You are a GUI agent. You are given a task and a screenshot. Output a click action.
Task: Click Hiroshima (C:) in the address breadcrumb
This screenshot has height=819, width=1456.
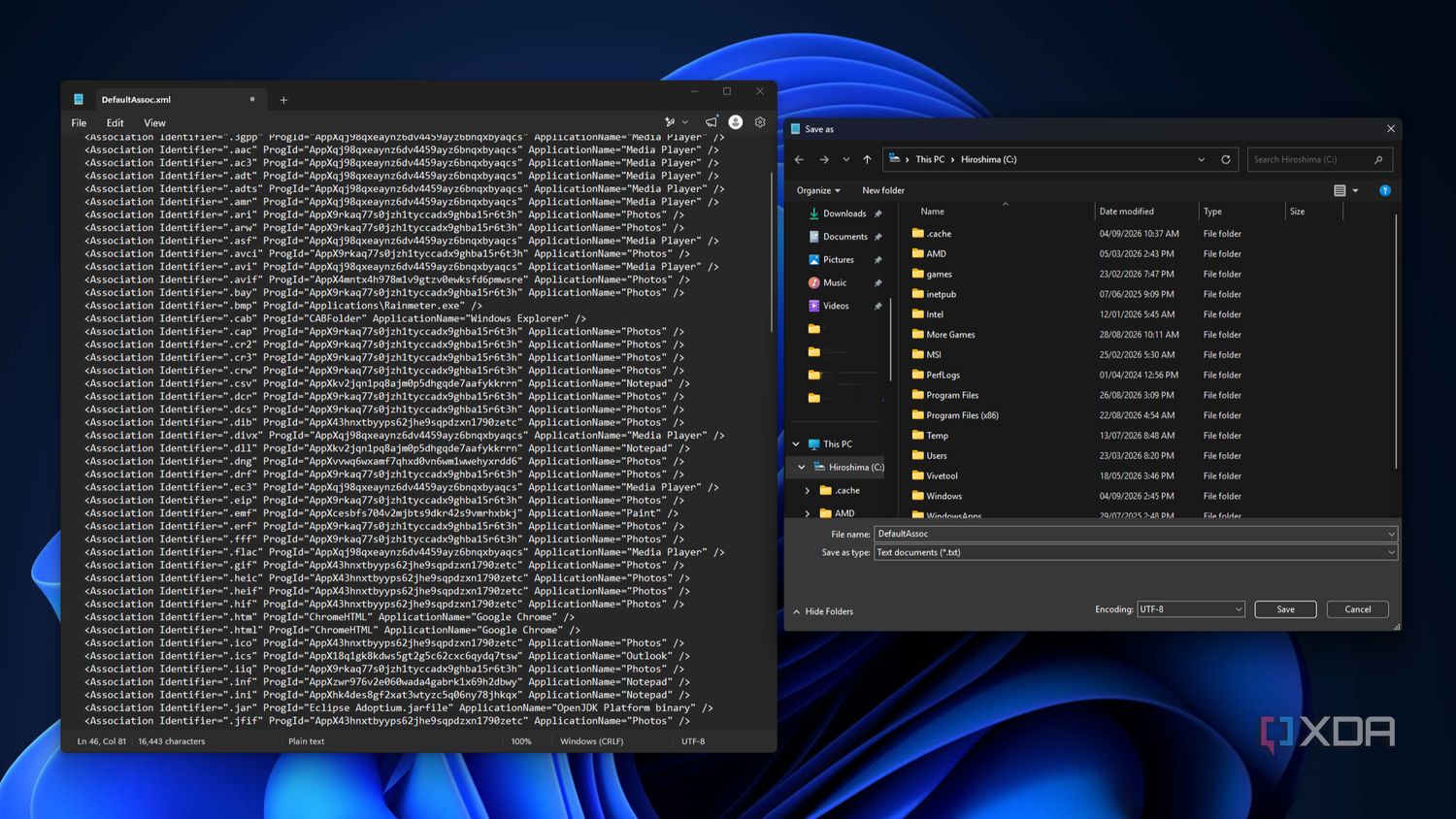(x=988, y=159)
